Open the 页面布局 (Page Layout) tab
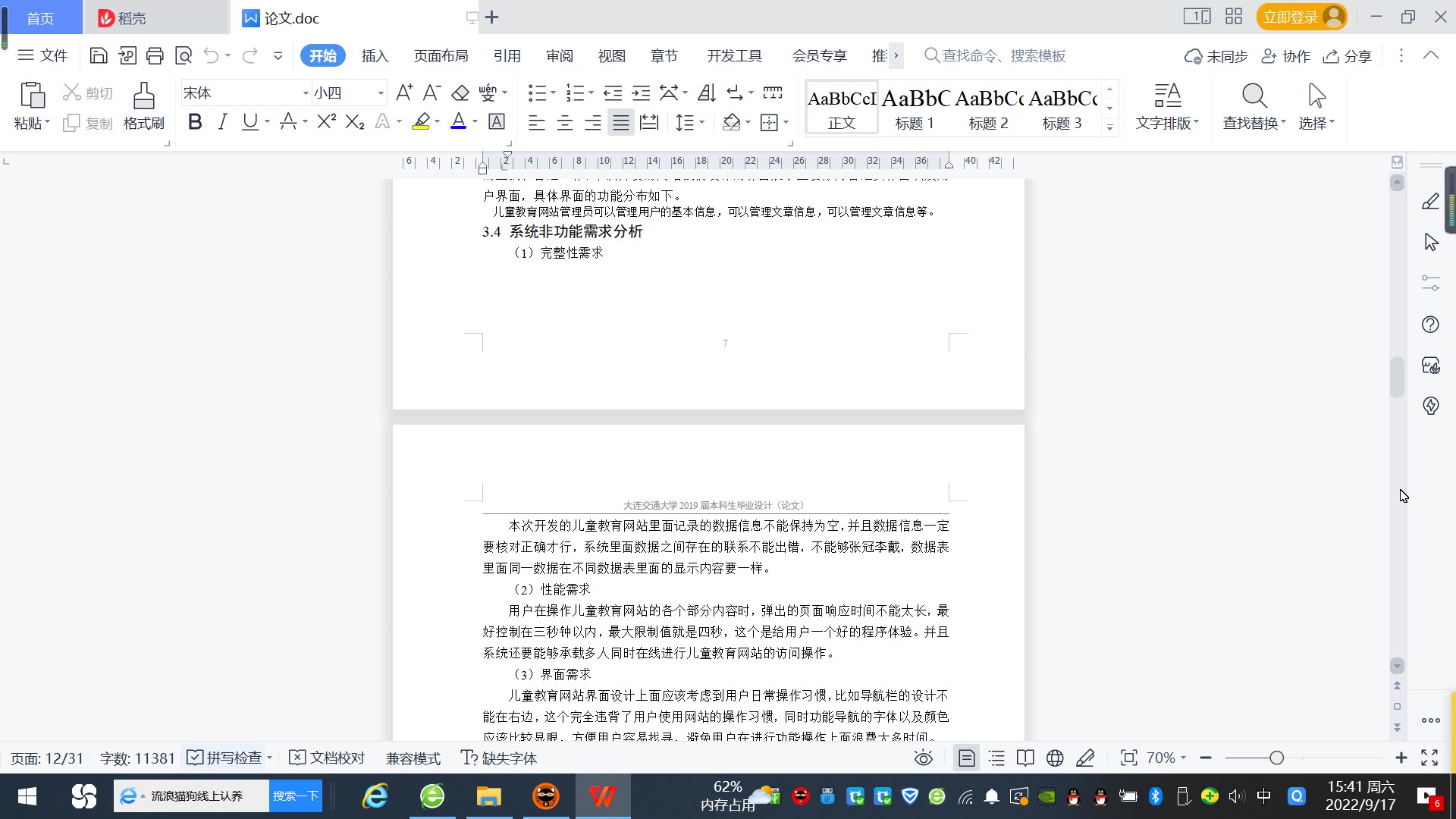 [x=441, y=56]
